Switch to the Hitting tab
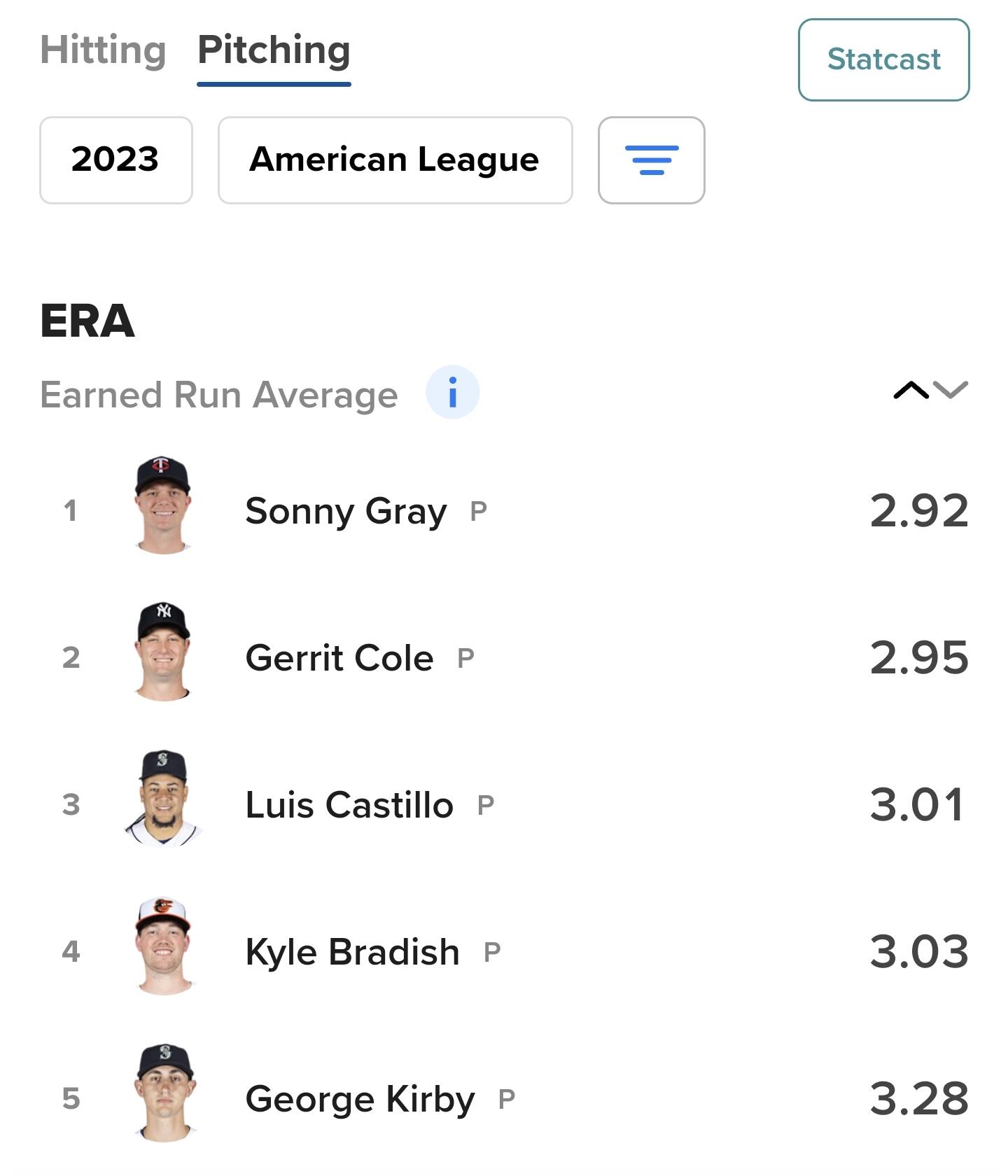The image size is (1008, 1176). [103, 50]
